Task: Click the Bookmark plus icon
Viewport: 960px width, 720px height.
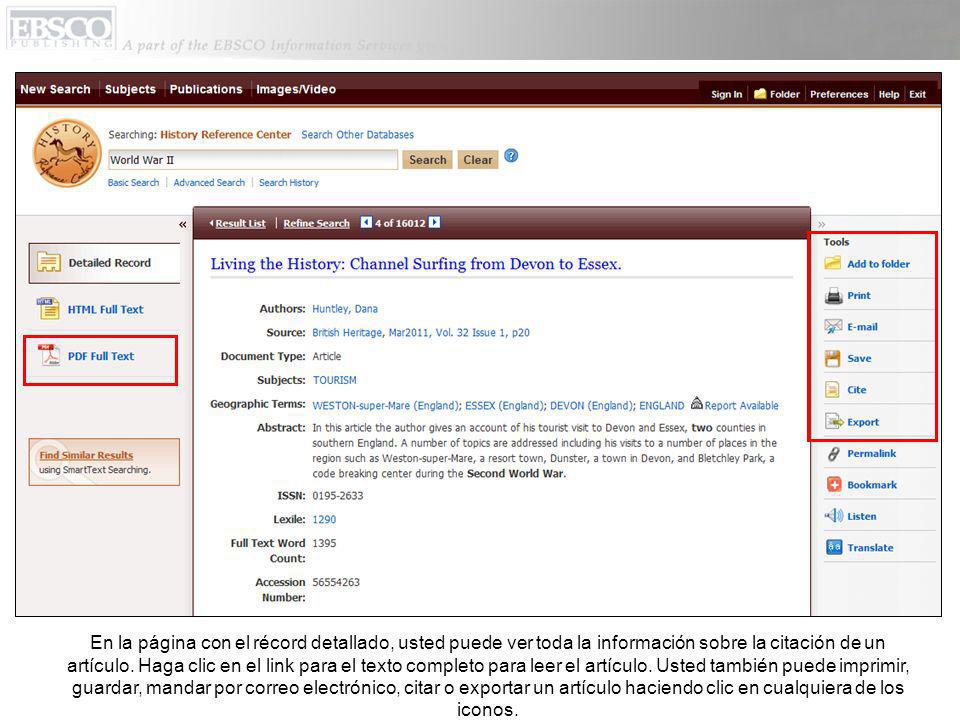Action: [834, 485]
